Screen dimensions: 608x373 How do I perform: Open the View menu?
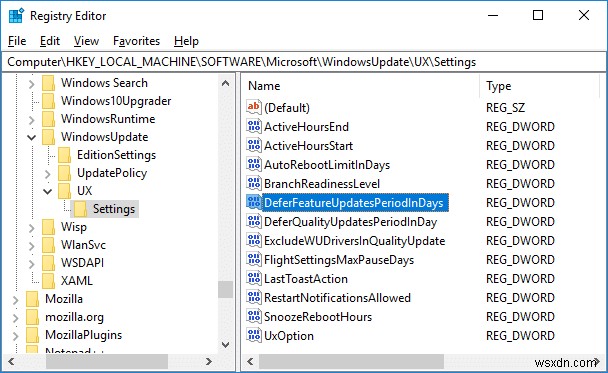click(x=86, y=41)
